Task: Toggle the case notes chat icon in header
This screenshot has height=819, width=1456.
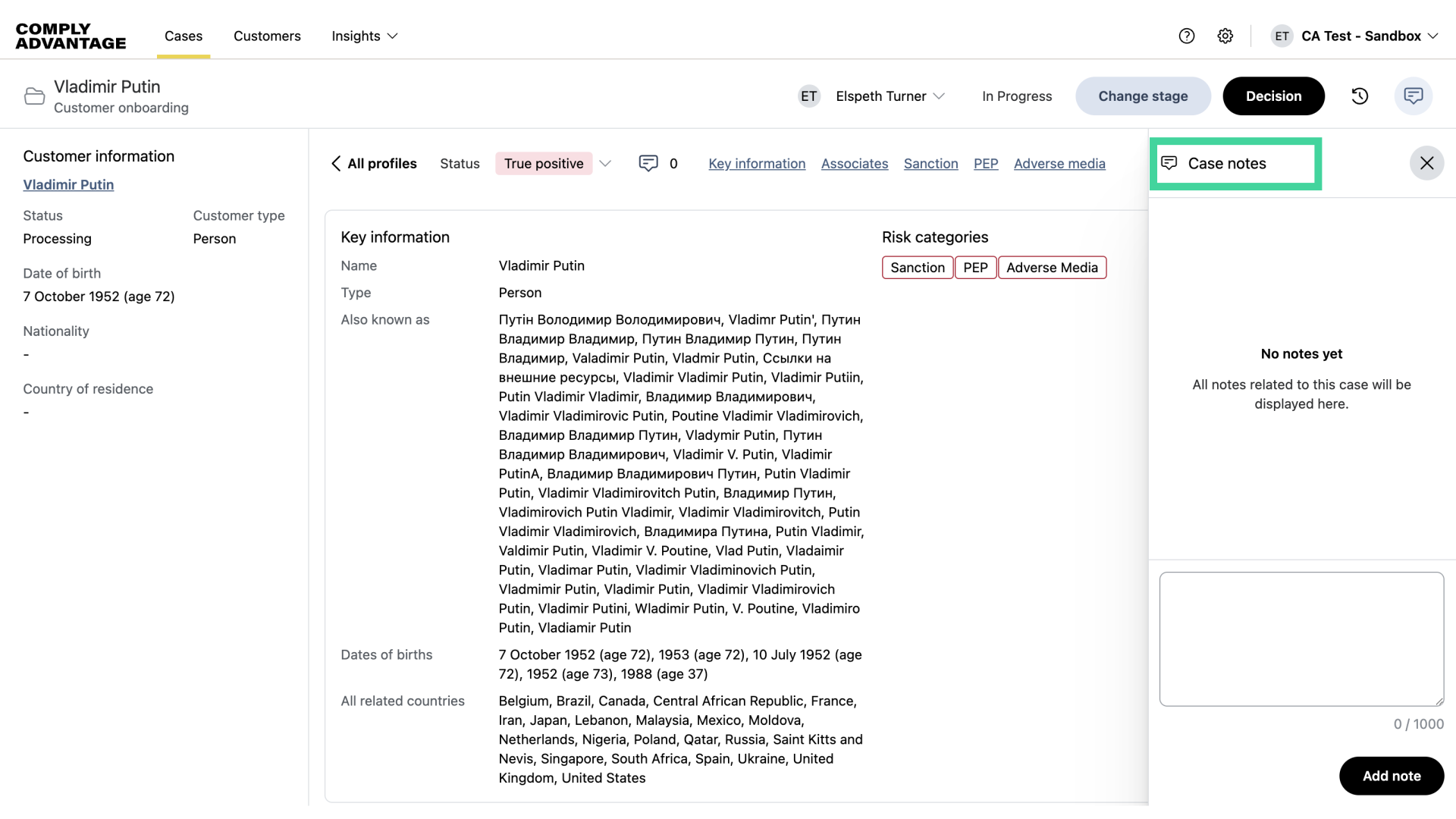Action: 1413,96
